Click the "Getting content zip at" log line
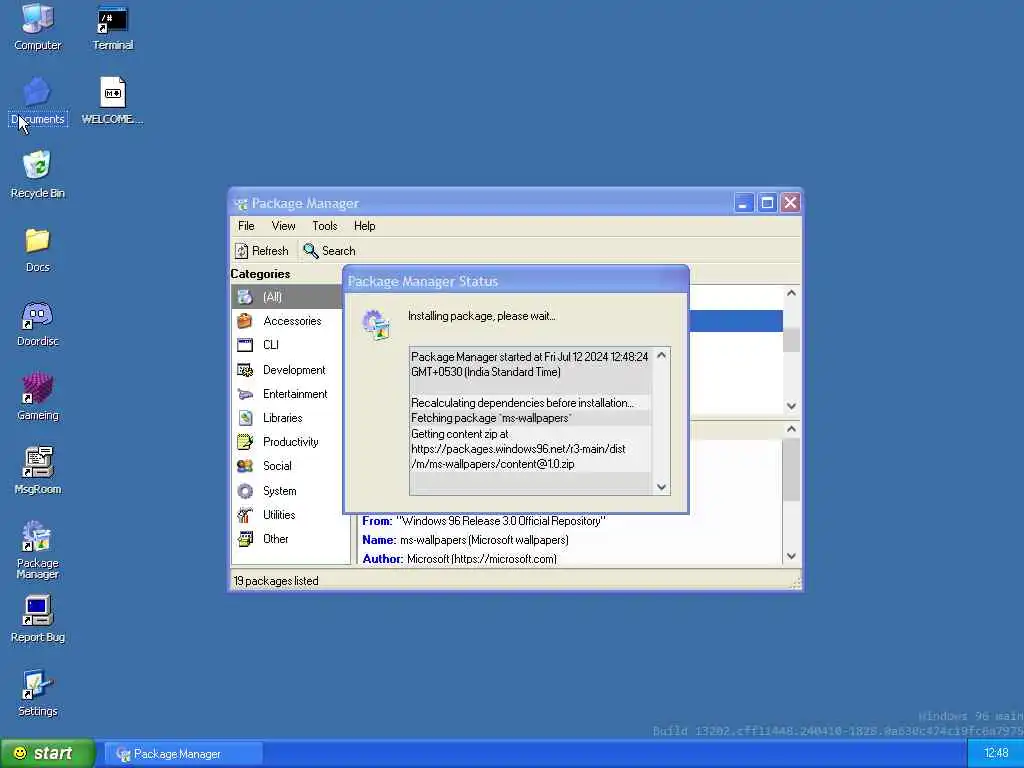Screen dimensions: 1024x768 pyautogui.click(x=460, y=434)
